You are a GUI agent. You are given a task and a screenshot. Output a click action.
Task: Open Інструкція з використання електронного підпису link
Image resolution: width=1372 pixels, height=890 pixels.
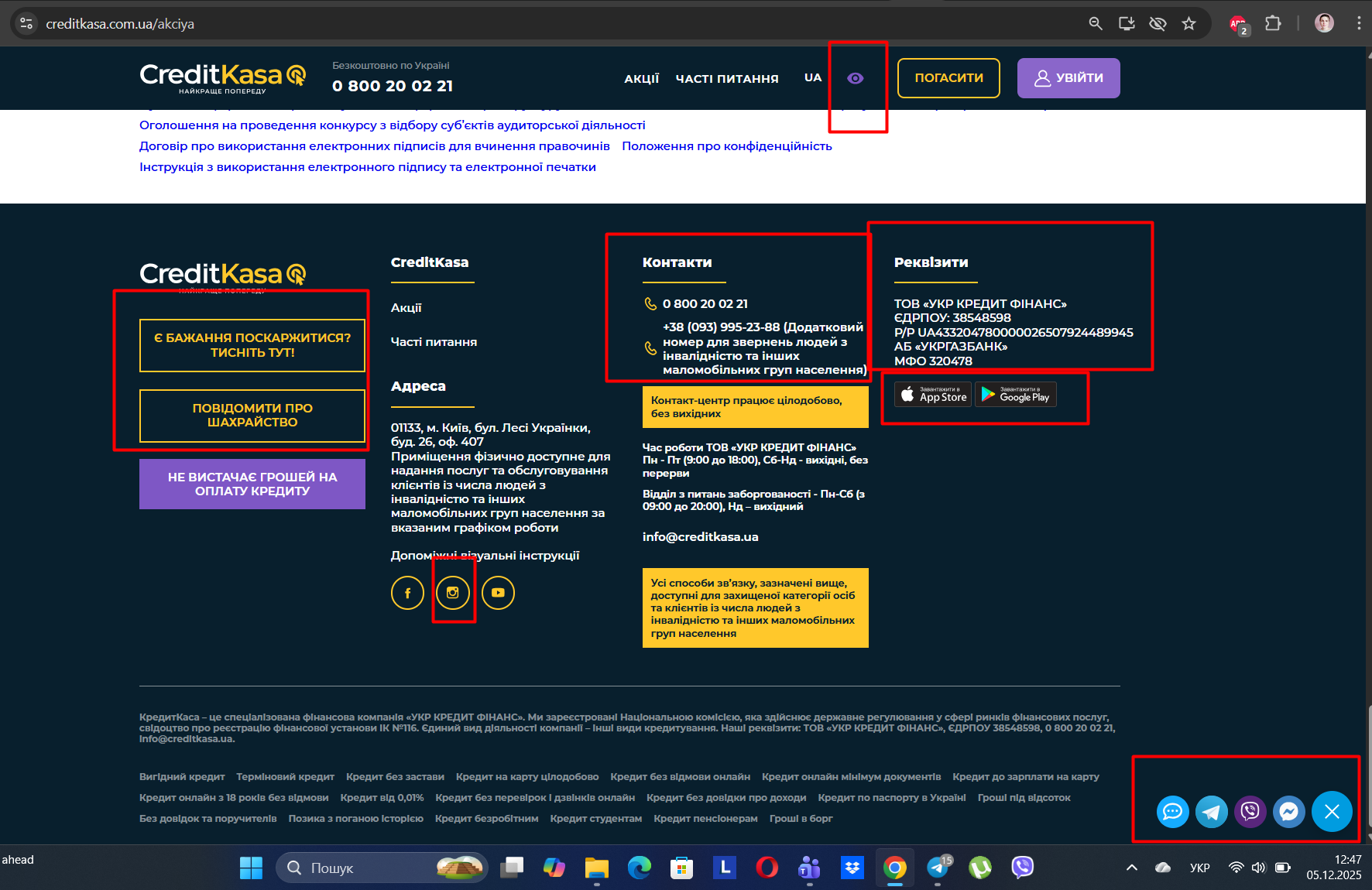368,167
